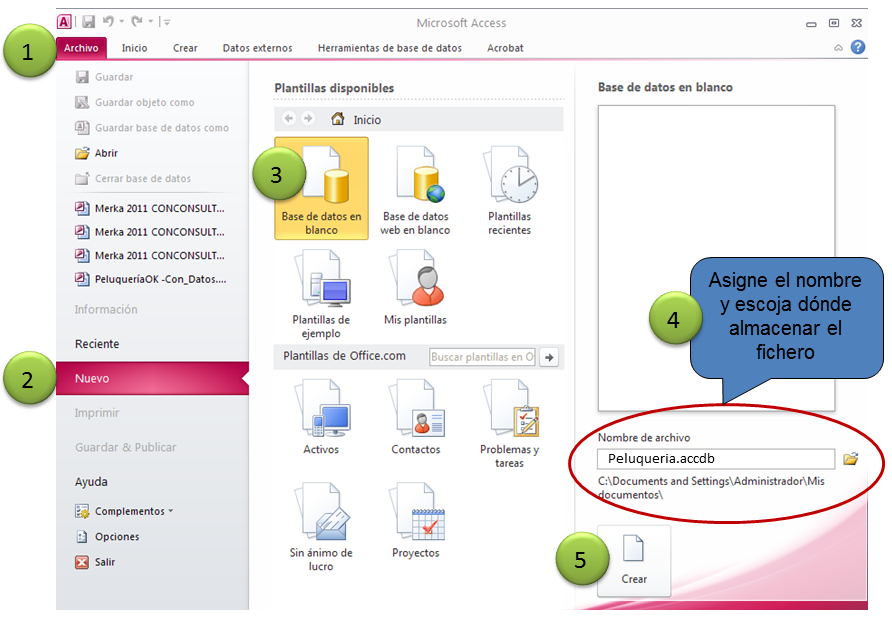The width and height of the screenshot is (892, 620).
Task: Open the Undo history dropdown arrow
Action: tap(122, 22)
